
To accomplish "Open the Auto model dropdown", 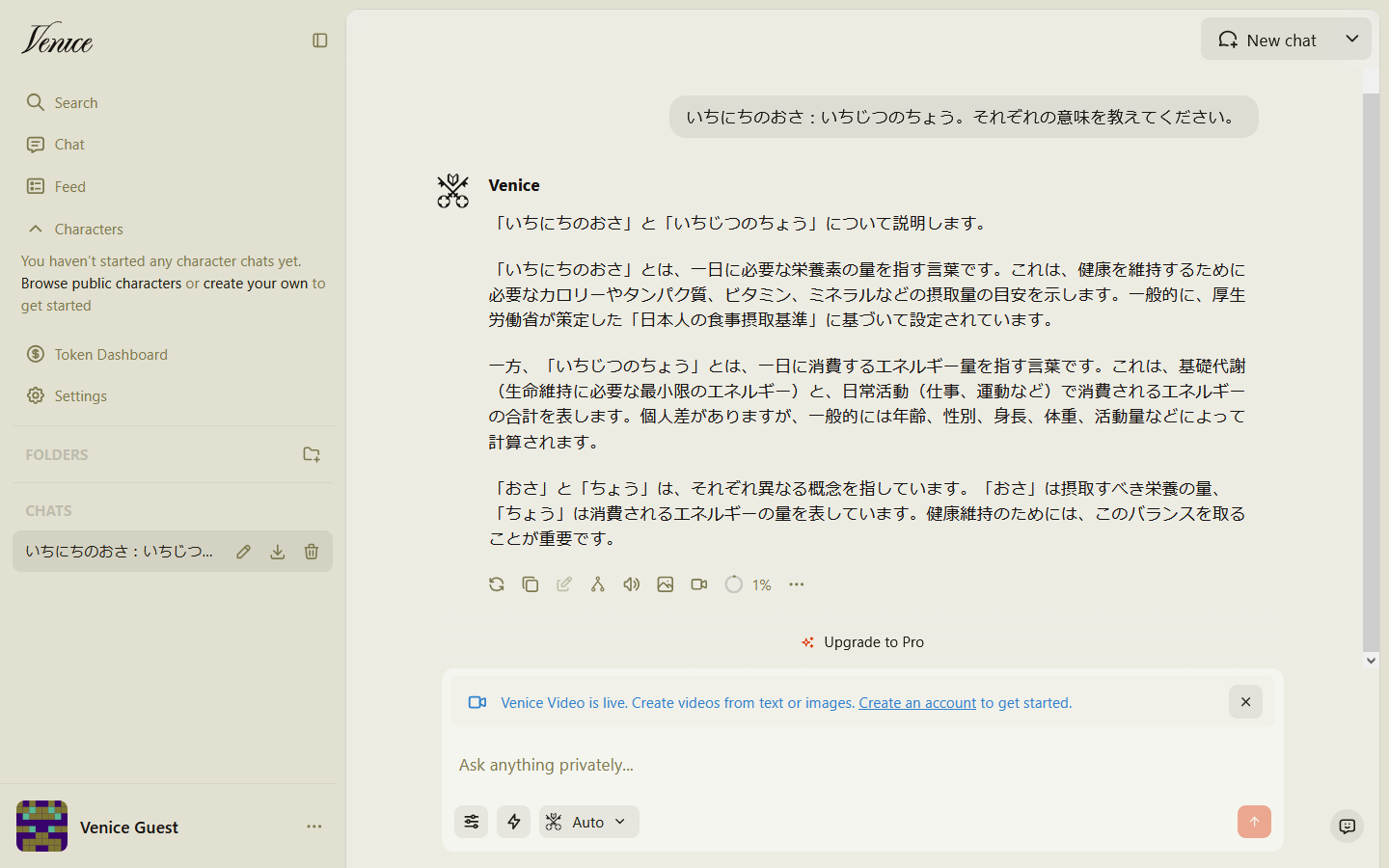I will (x=589, y=822).
